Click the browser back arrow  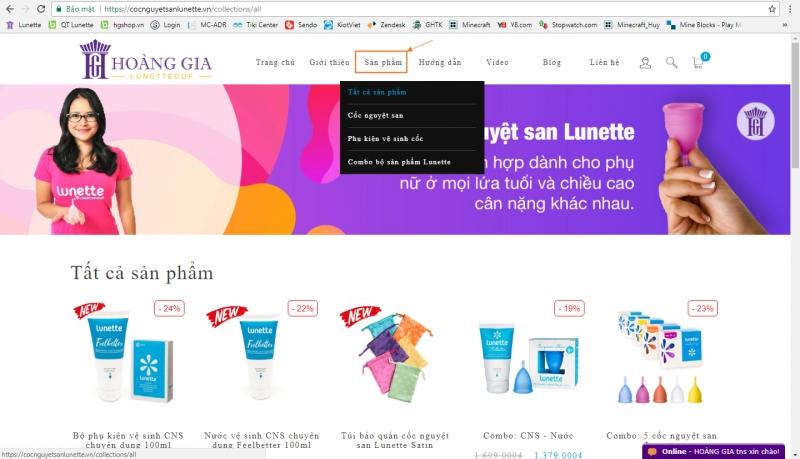pyautogui.click(x=10, y=9)
